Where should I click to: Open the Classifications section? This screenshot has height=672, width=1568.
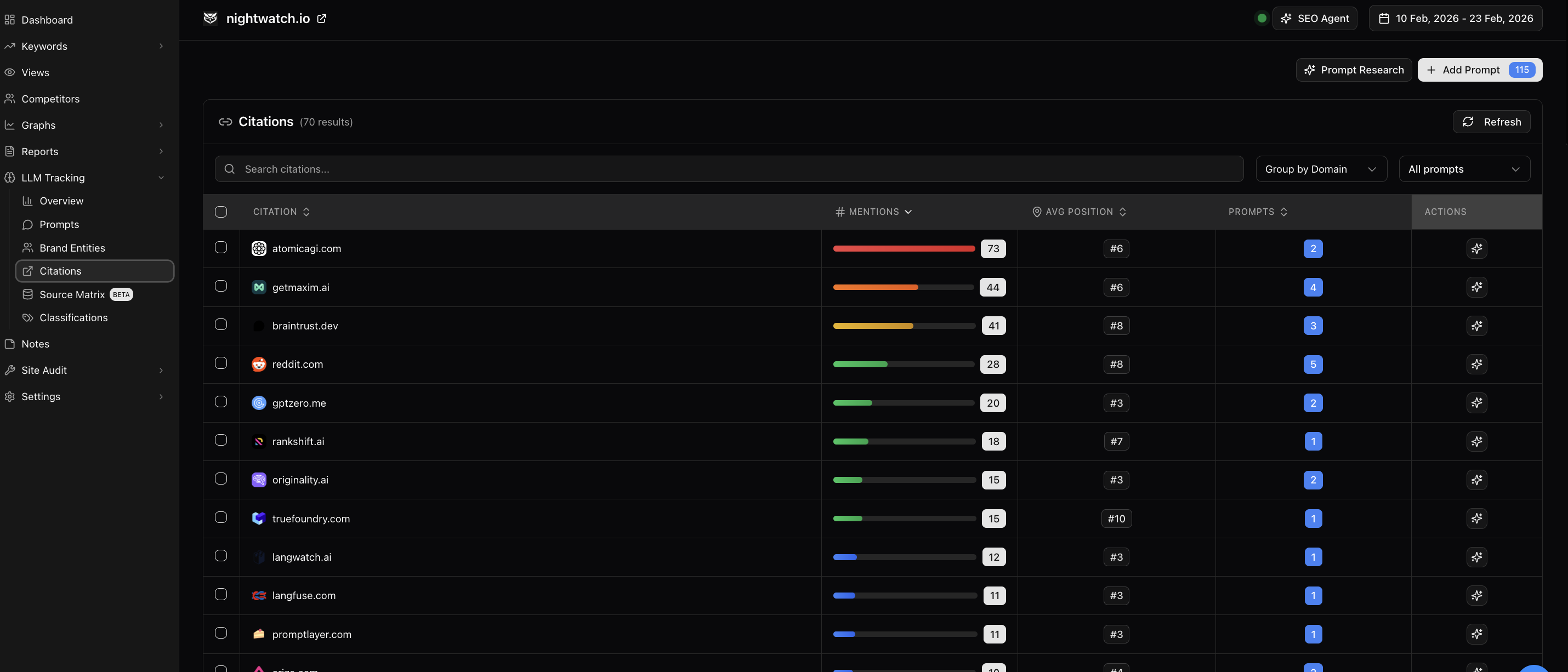click(72, 317)
